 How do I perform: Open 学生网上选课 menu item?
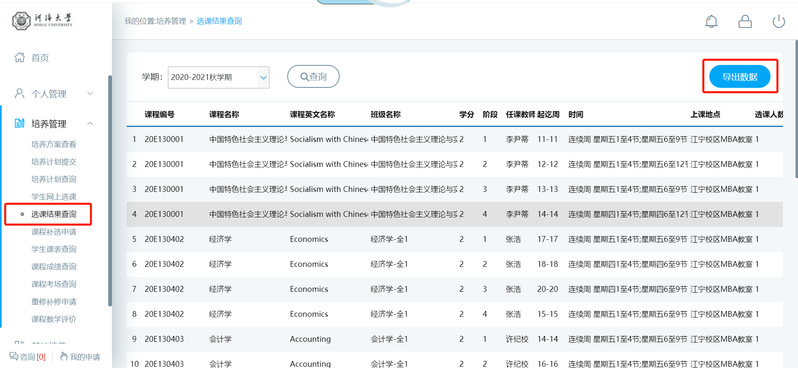(x=53, y=196)
